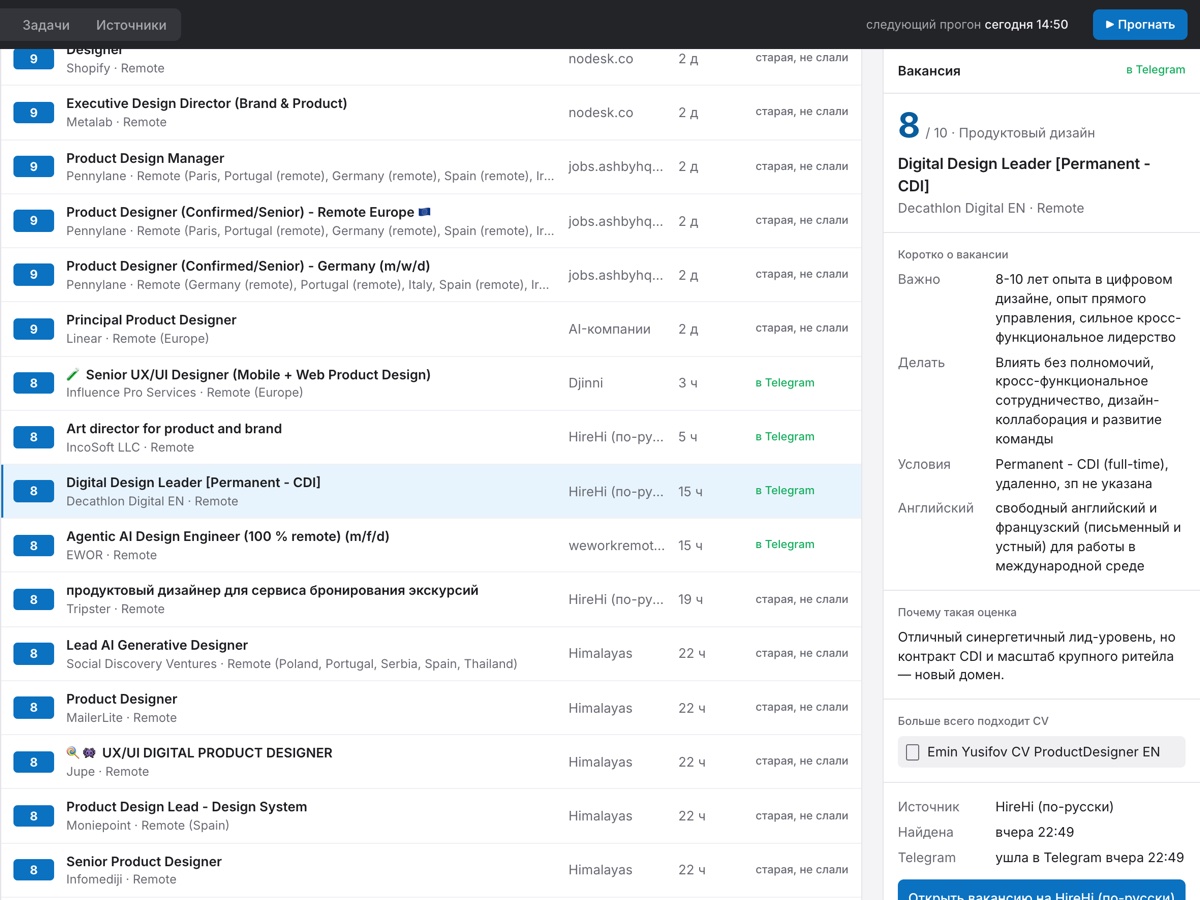Click the в Telegram status on the Influence Pro Services row

pos(784,383)
